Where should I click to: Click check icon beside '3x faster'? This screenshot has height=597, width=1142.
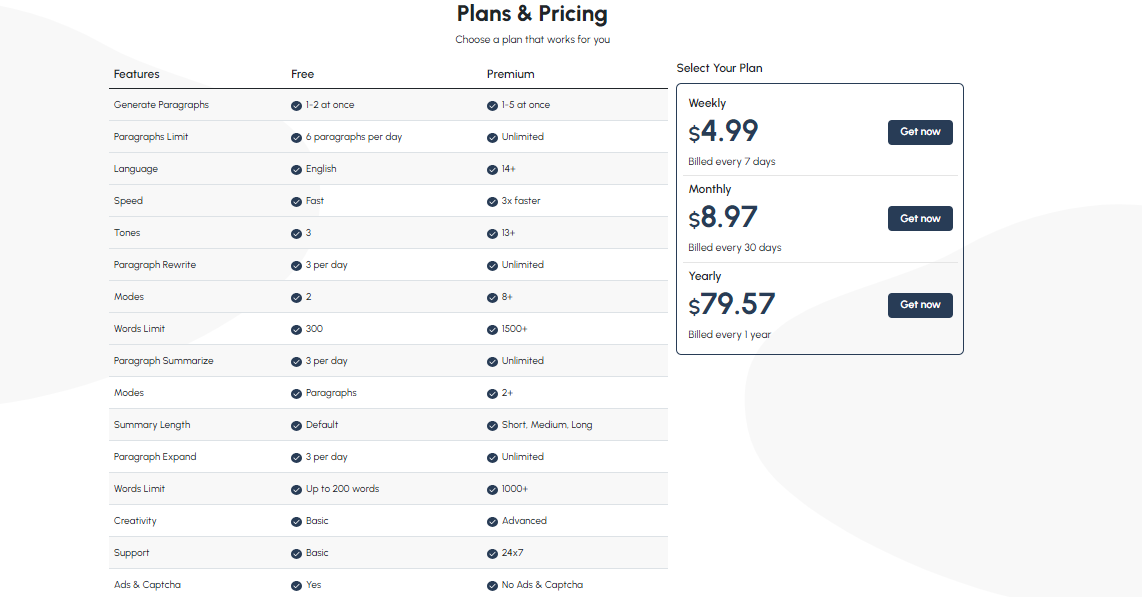492,202
